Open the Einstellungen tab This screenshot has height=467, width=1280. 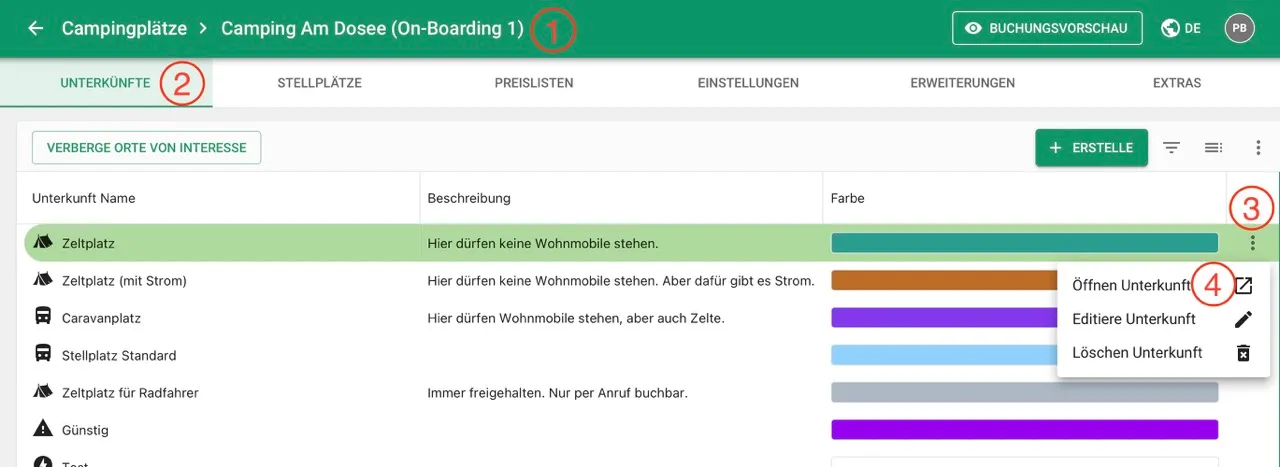pyautogui.click(x=748, y=83)
